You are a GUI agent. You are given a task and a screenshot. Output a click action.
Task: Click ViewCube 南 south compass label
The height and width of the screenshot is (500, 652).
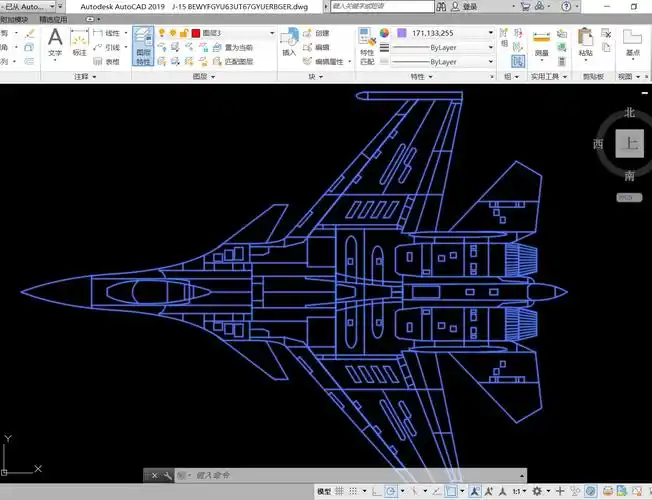tap(630, 176)
